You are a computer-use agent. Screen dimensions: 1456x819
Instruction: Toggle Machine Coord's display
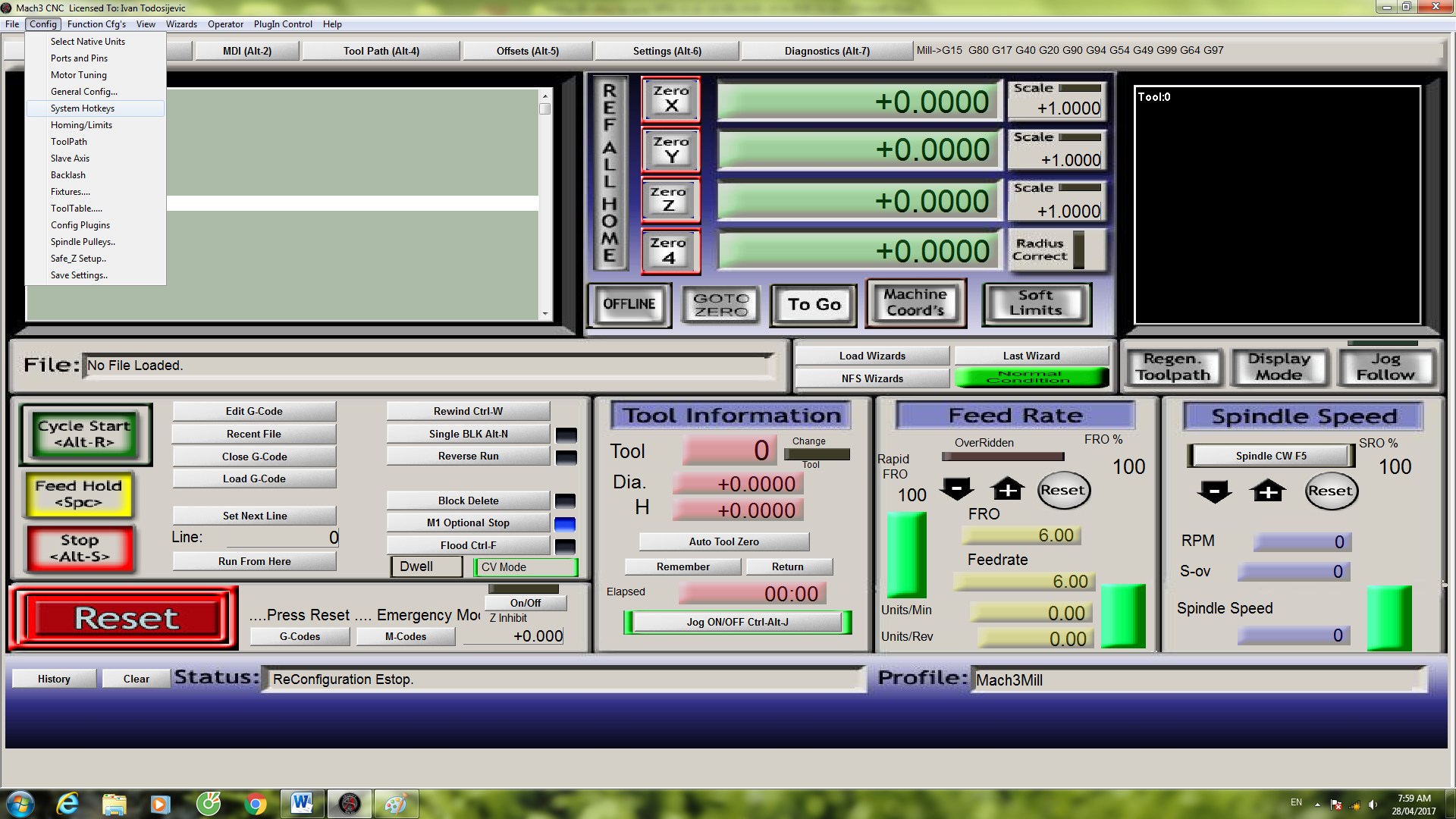tap(915, 303)
